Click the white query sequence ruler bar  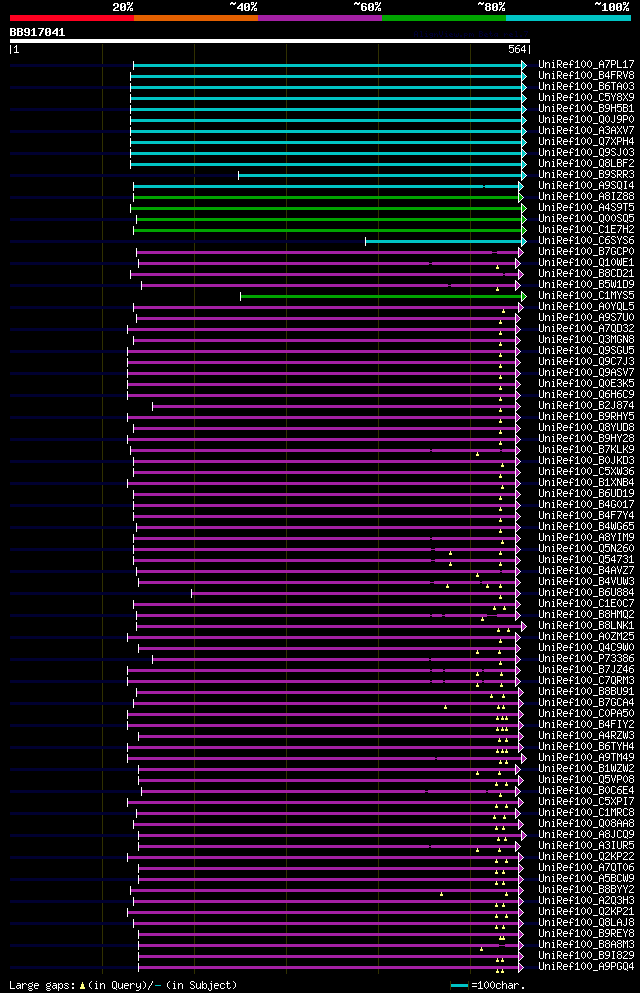click(270, 41)
